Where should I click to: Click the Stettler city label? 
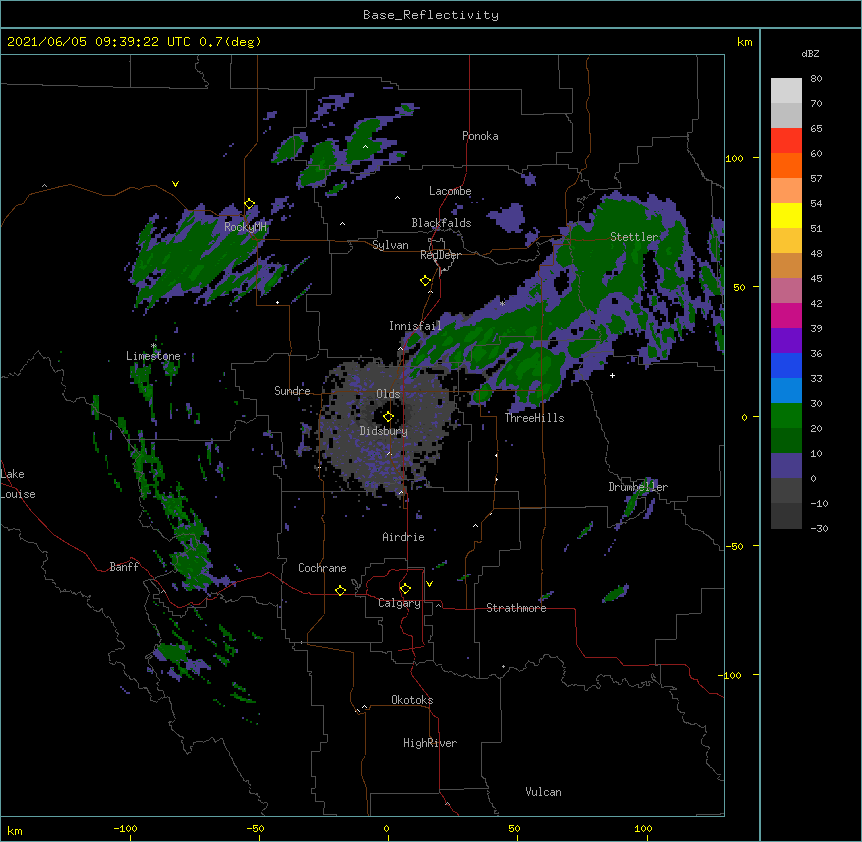(x=634, y=237)
